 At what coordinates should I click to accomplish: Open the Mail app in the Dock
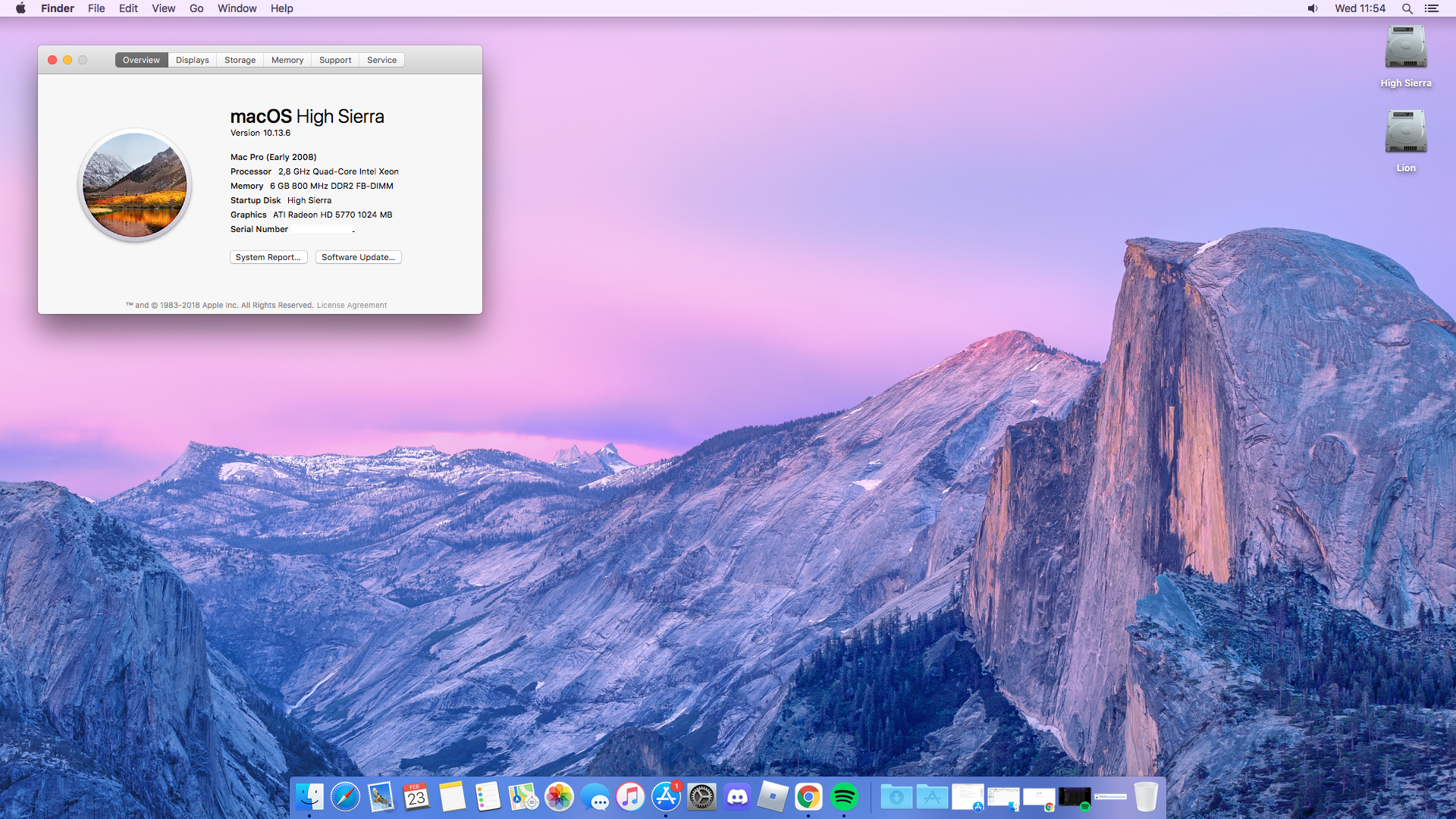381,797
